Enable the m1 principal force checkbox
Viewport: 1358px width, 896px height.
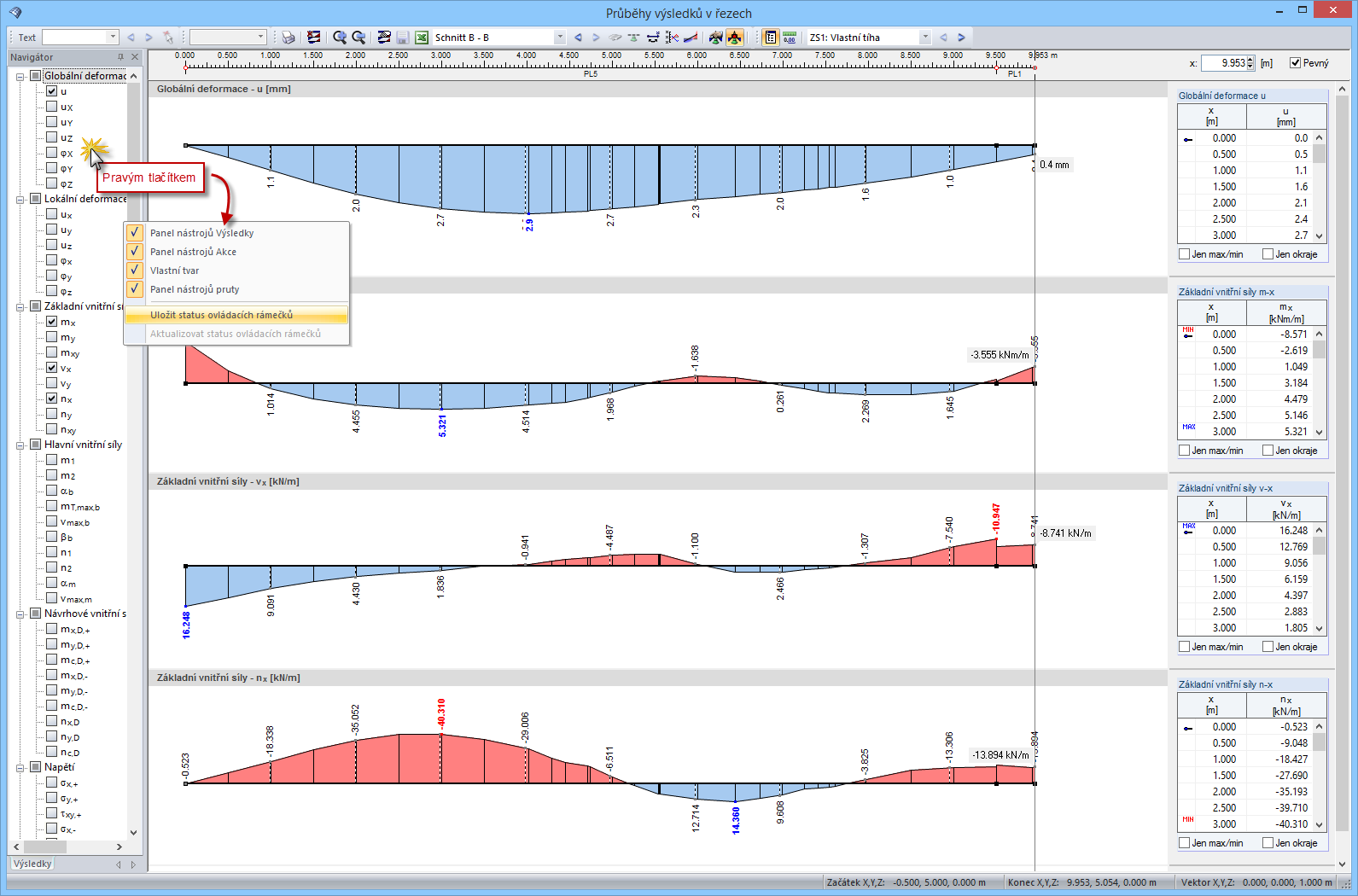coord(52,460)
